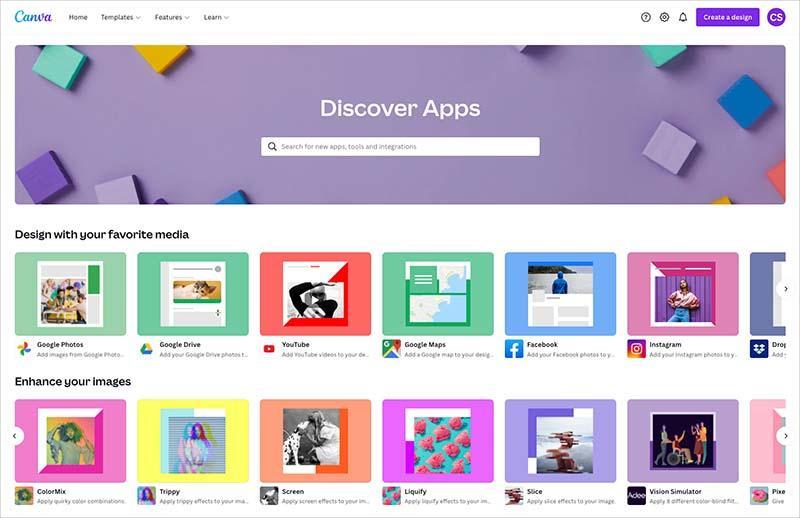Click the Liquify app icon
Screen dimensions: 800x518
tap(391, 496)
